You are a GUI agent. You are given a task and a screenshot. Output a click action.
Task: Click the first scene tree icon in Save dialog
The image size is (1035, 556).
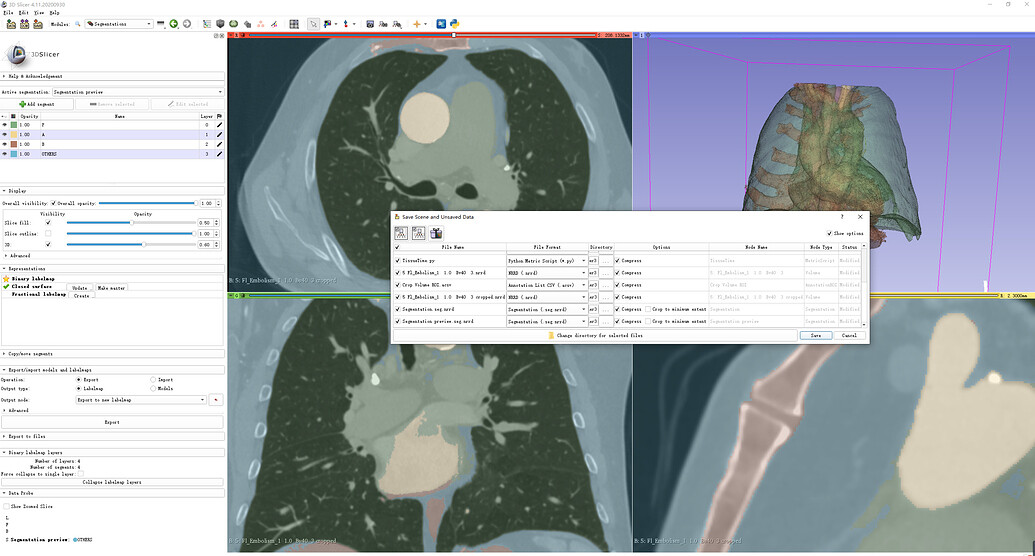pyautogui.click(x=401, y=233)
